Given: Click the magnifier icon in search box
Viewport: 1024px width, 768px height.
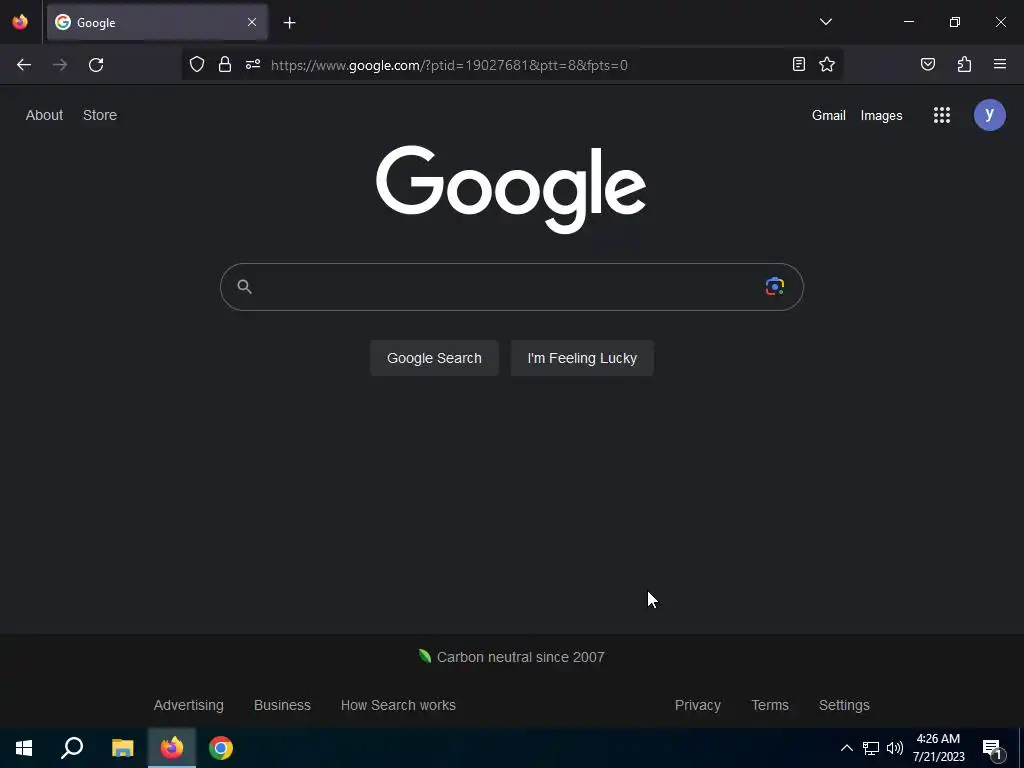Looking at the screenshot, I should pyautogui.click(x=244, y=286).
